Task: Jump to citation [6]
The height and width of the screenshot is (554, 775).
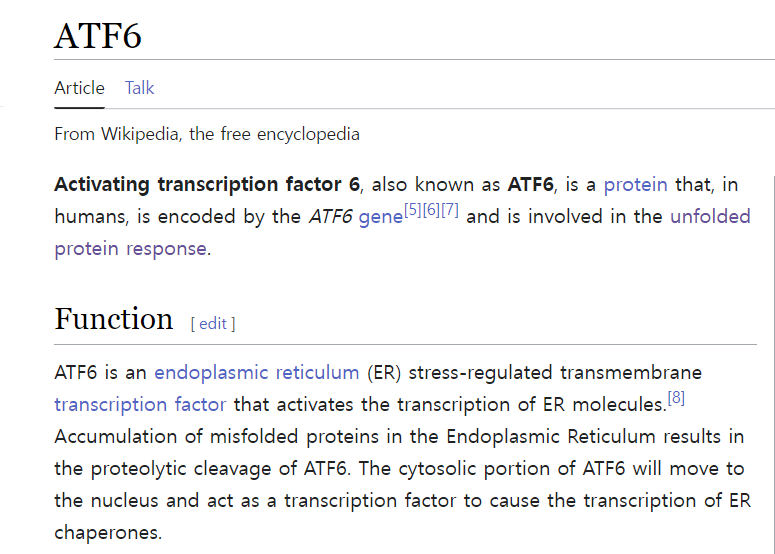Action: 431,210
